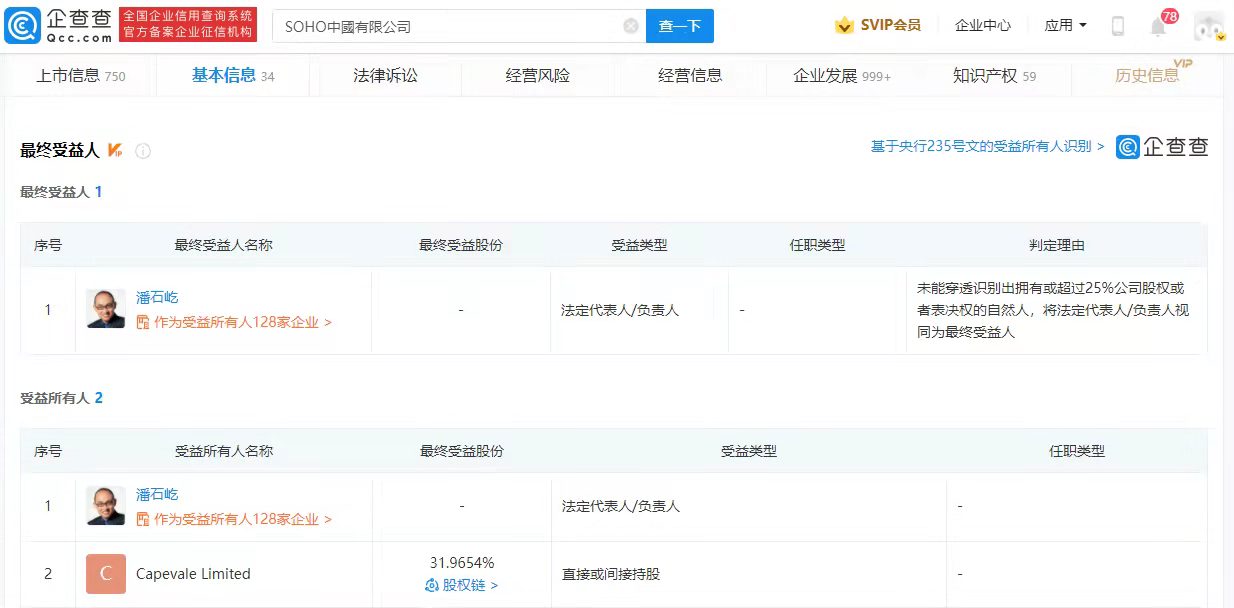Click the Capevale Limited letter C avatar
Screen dimensions: 1234x608
[106, 574]
